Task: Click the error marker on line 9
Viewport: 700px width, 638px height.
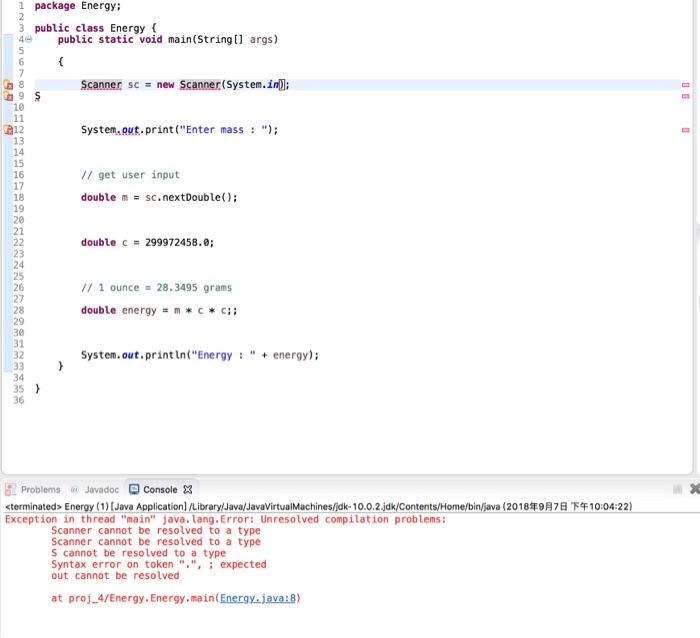Action: click(8, 96)
